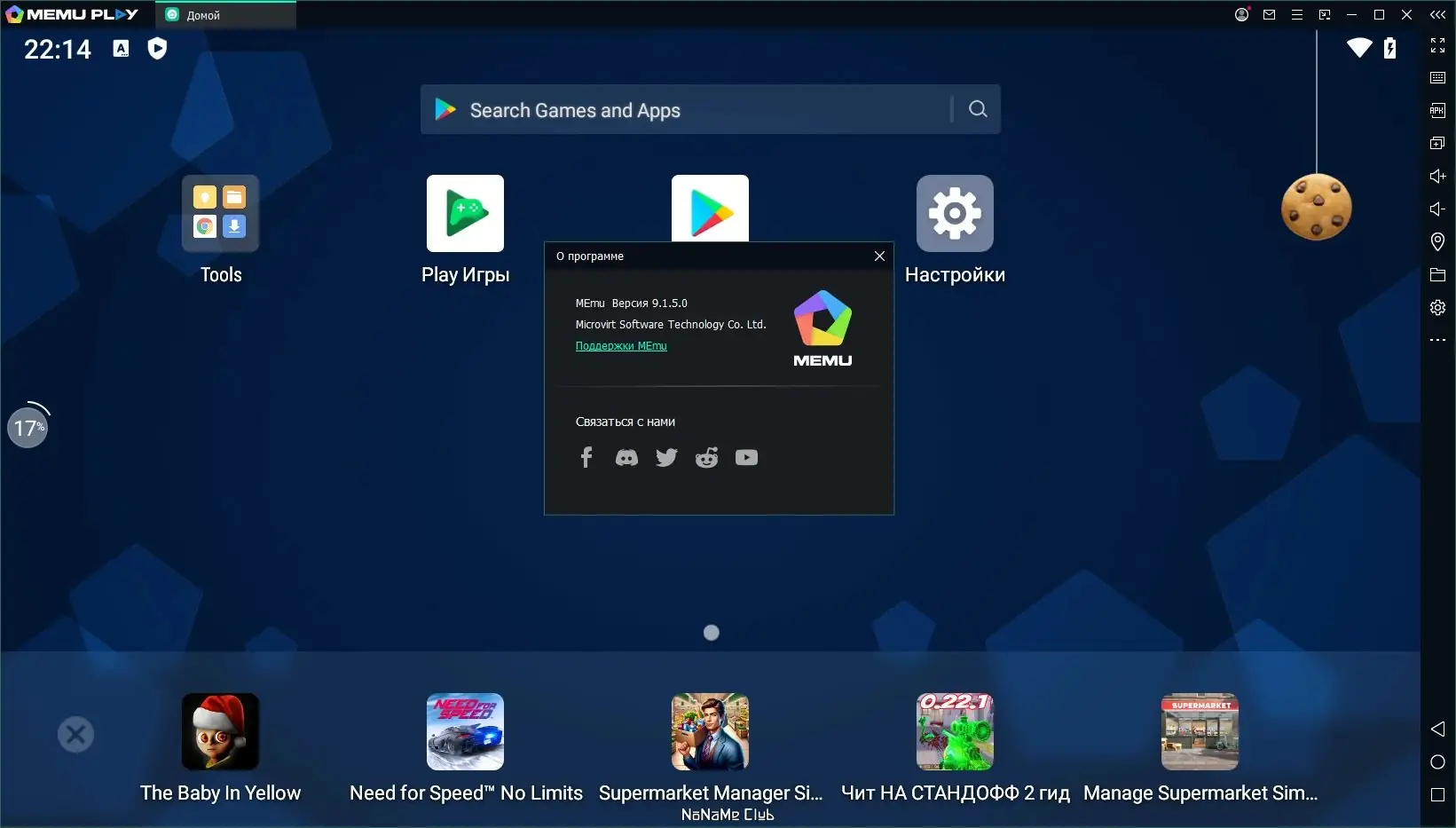Show more sidebar tools via the ellipsis

1437,340
